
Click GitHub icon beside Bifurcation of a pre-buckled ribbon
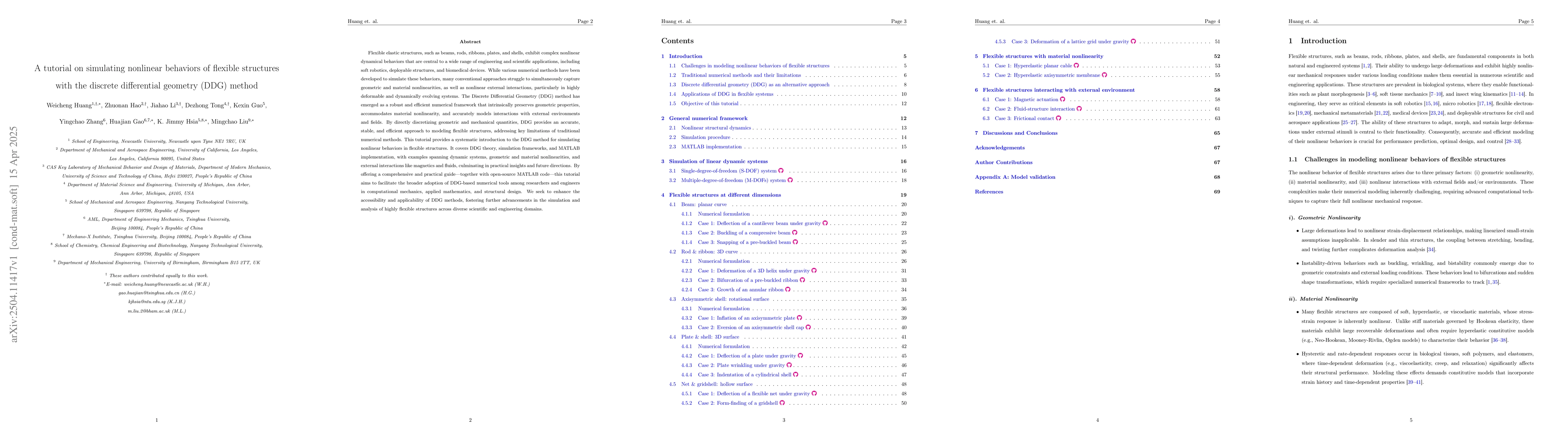point(803,280)
